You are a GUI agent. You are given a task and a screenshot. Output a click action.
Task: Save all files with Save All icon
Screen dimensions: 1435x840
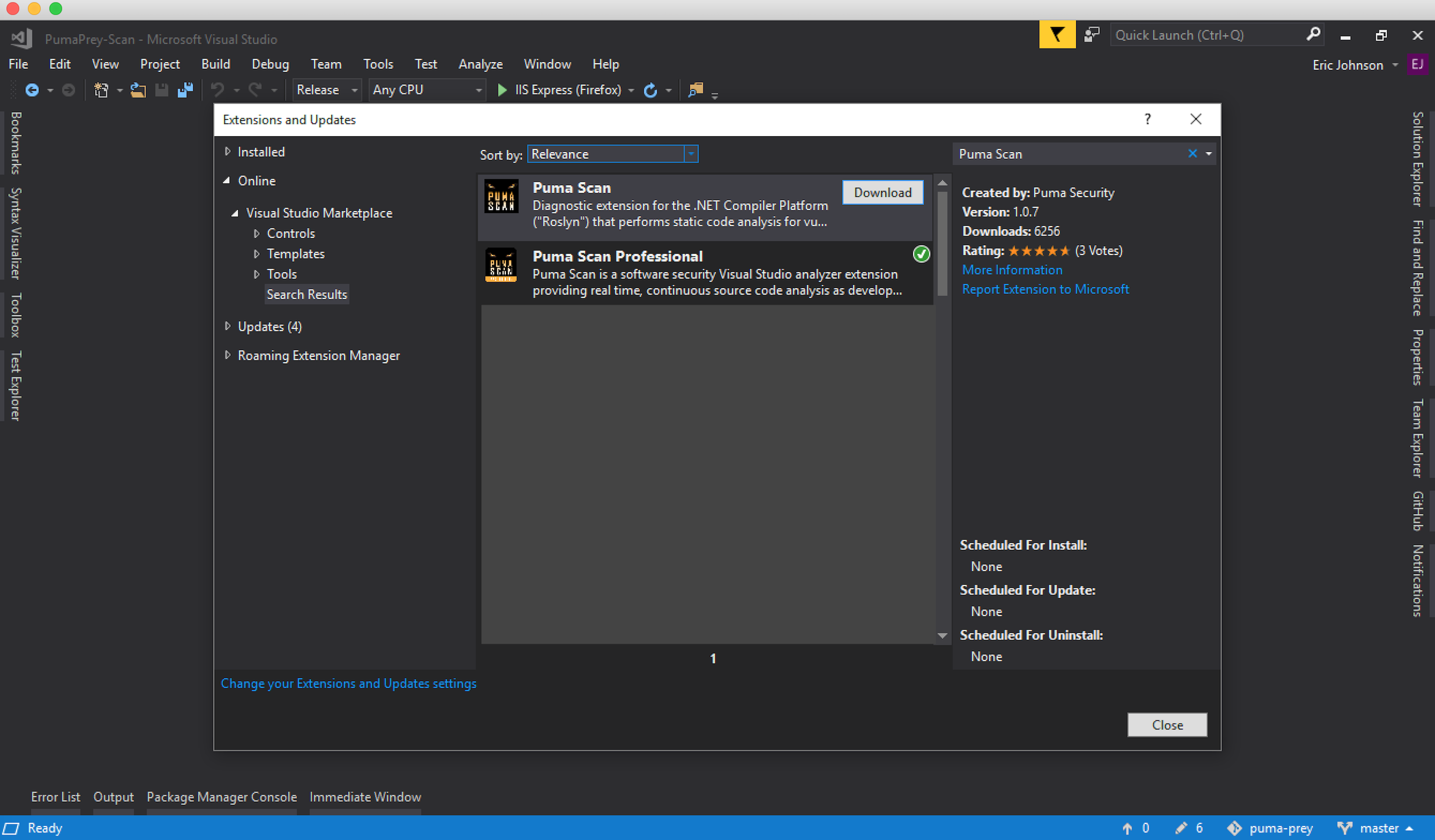point(185,90)
